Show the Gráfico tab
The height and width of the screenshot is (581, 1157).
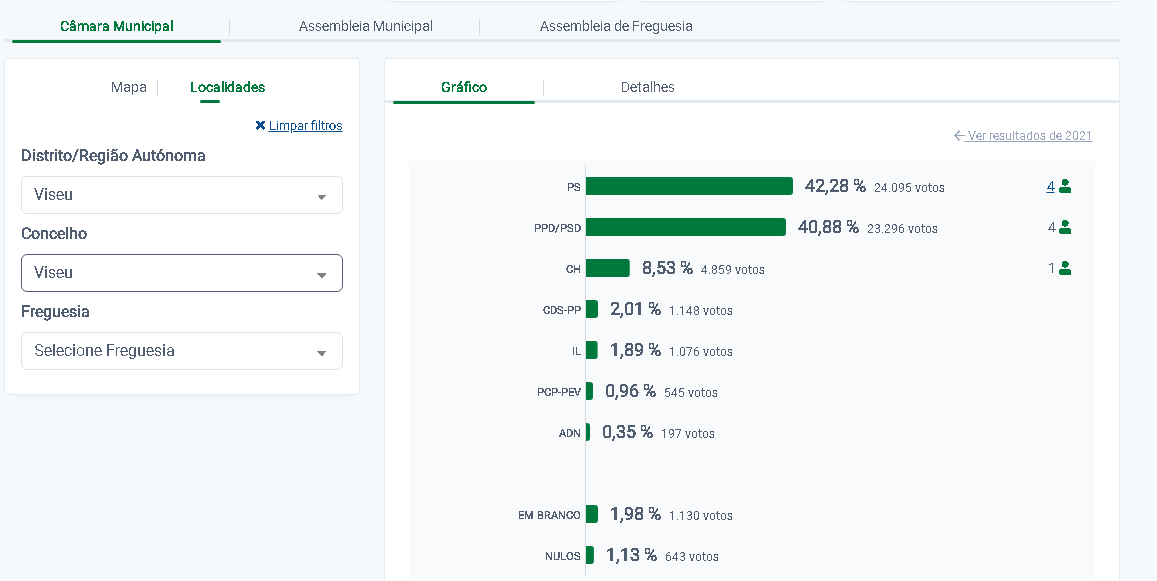(x=464, y=87)
